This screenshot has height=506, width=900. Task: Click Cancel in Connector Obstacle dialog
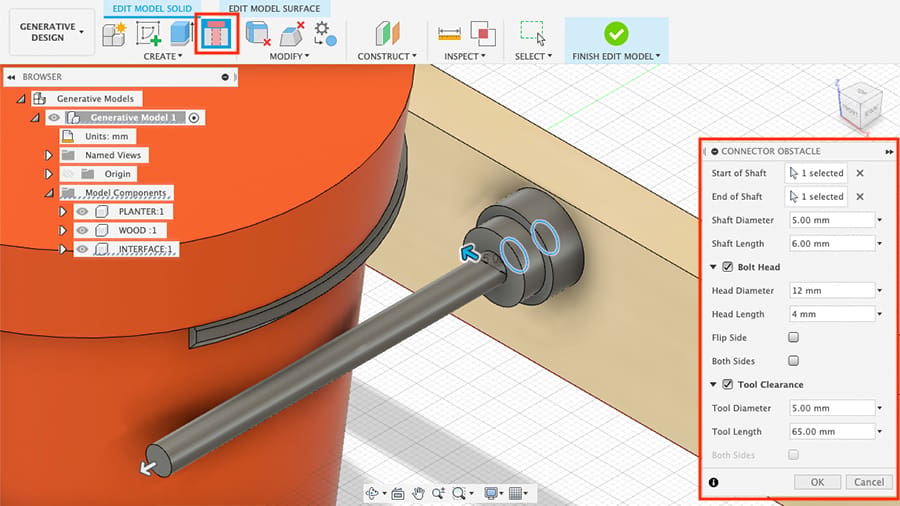click(x=869, y=482)
